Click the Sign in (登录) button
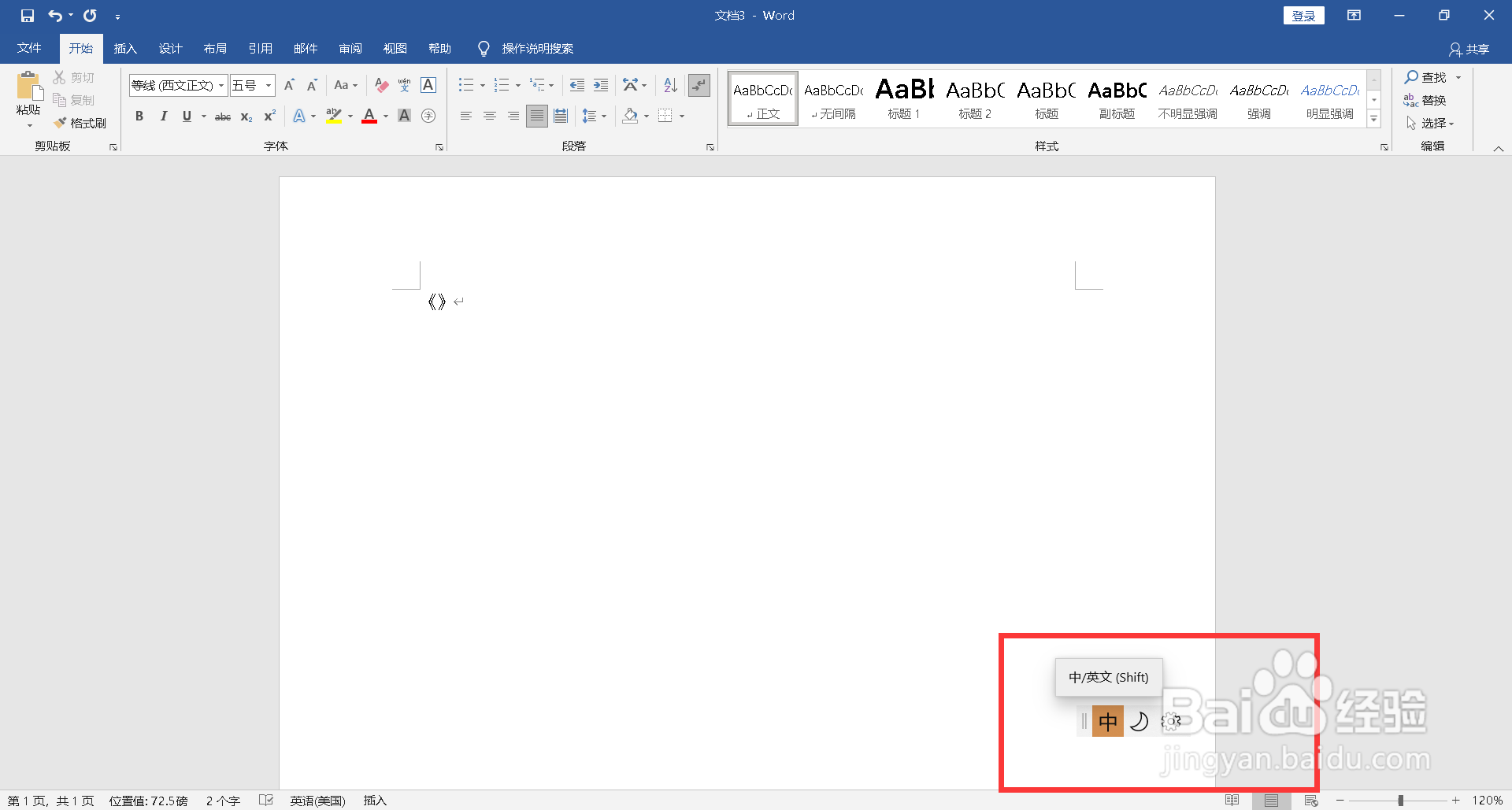Viewport: 1512px width, 810px height. 1304,16
